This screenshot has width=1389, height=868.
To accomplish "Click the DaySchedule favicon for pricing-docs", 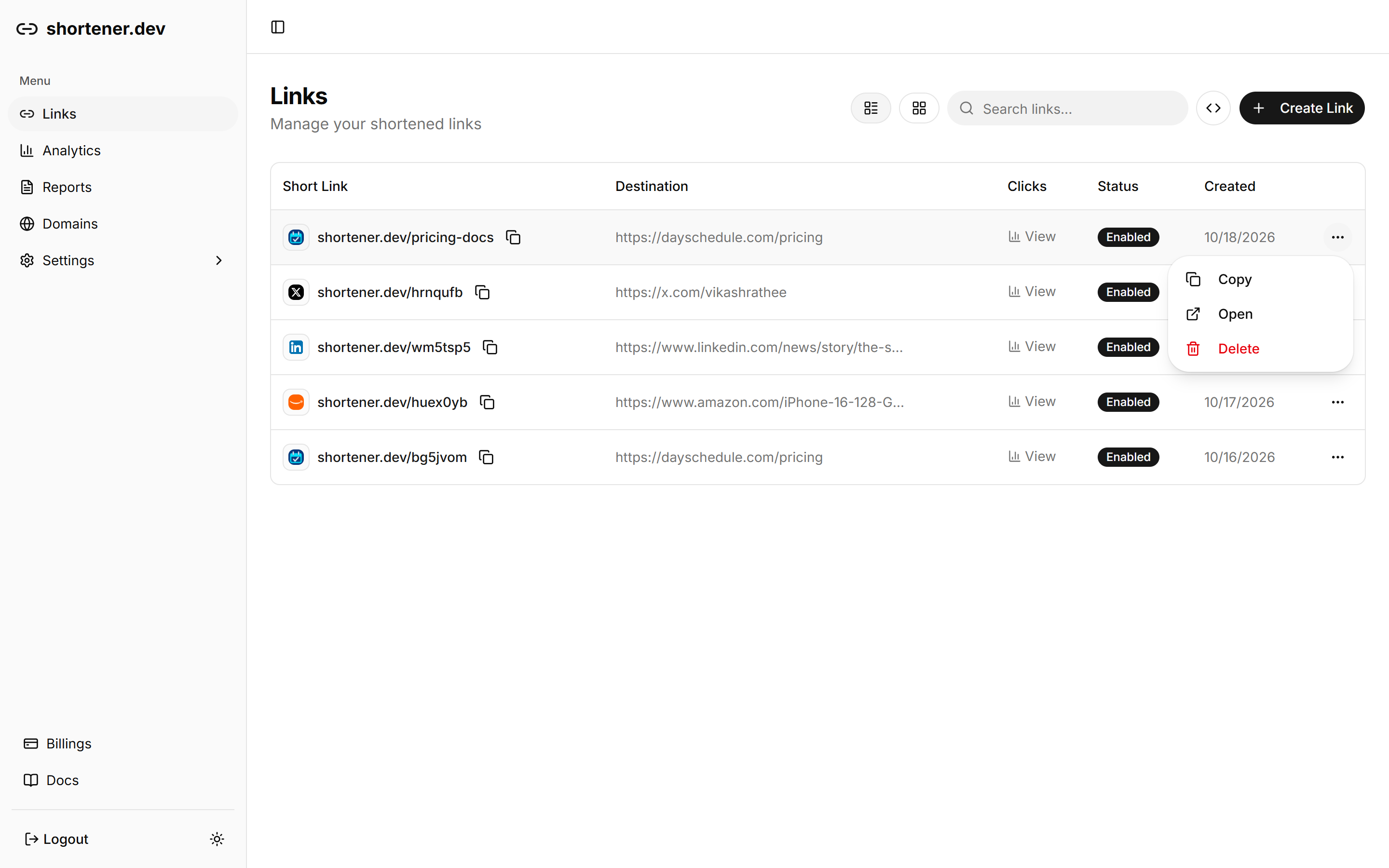I will [x=296, y=237].
